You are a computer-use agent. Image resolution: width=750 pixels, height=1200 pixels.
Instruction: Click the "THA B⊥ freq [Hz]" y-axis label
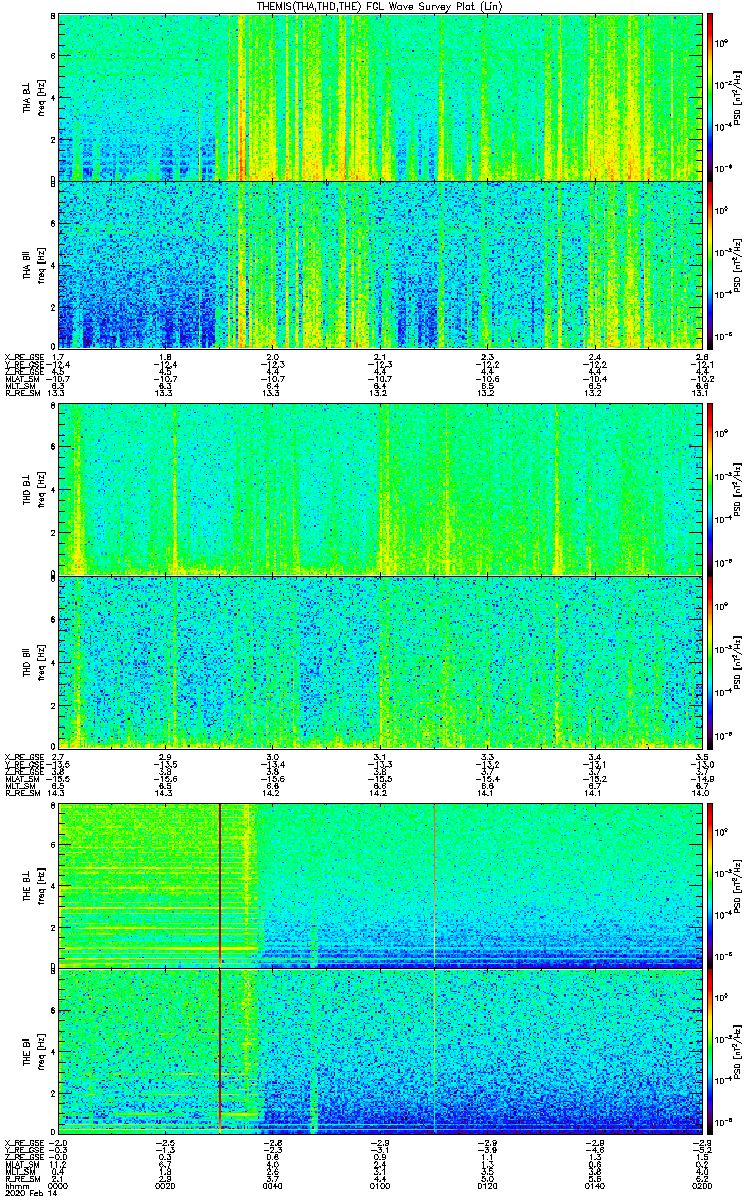tap(34, 97)
